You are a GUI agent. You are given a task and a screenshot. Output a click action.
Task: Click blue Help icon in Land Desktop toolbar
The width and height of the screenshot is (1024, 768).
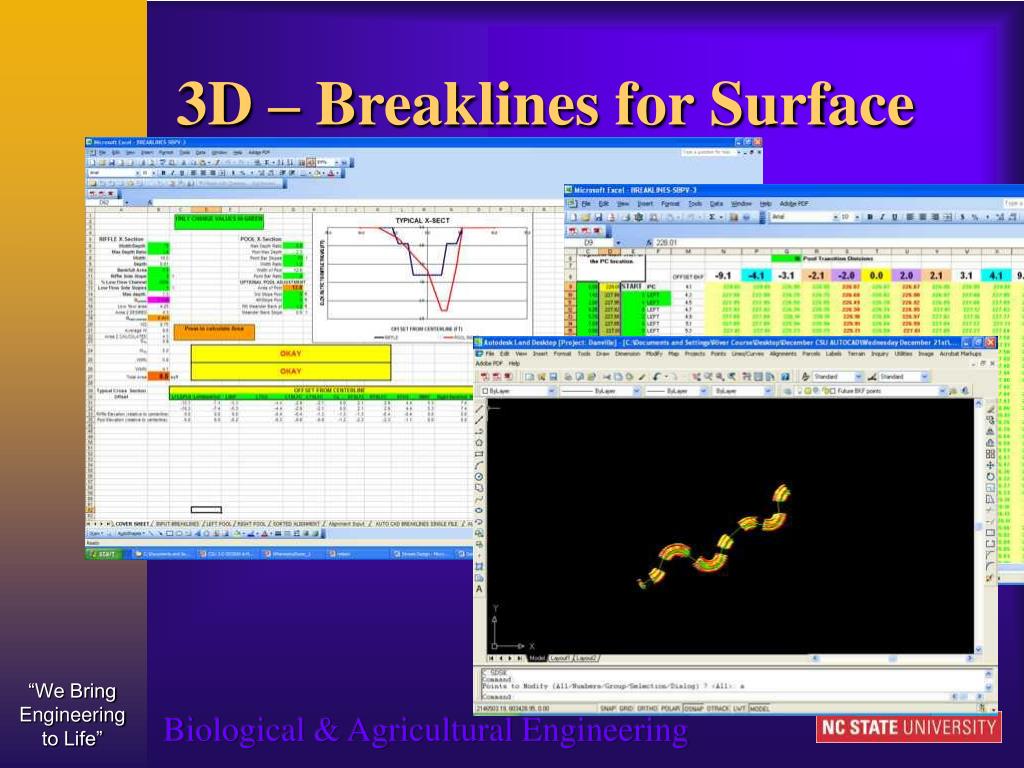pyautogui.click(x=785, y=376)
